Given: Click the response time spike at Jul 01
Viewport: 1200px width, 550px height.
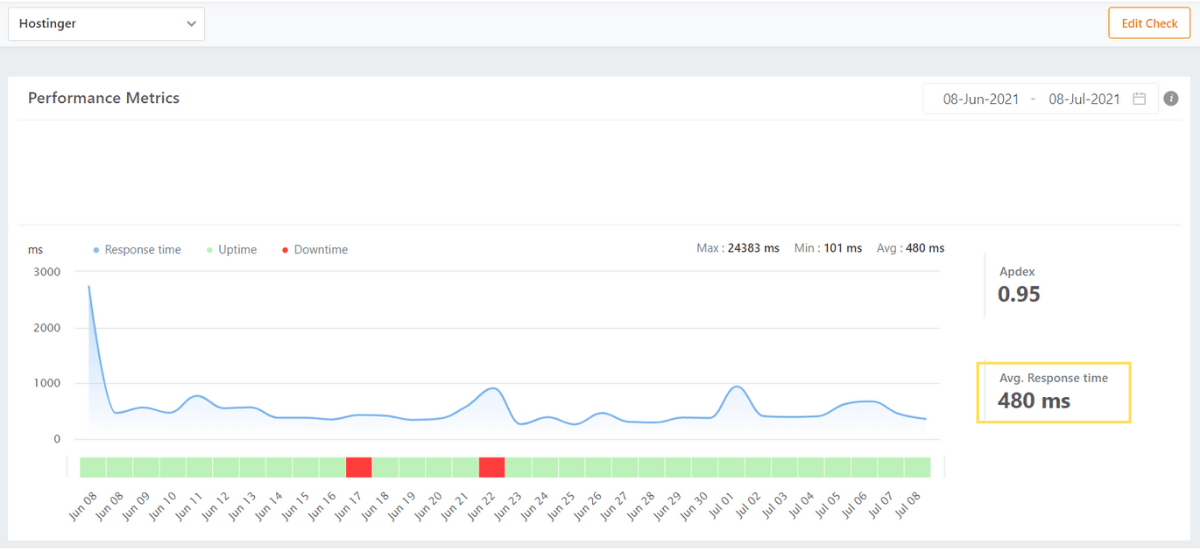Looking at the screenshot, I should pyautogui.click(x=737, y=386).
